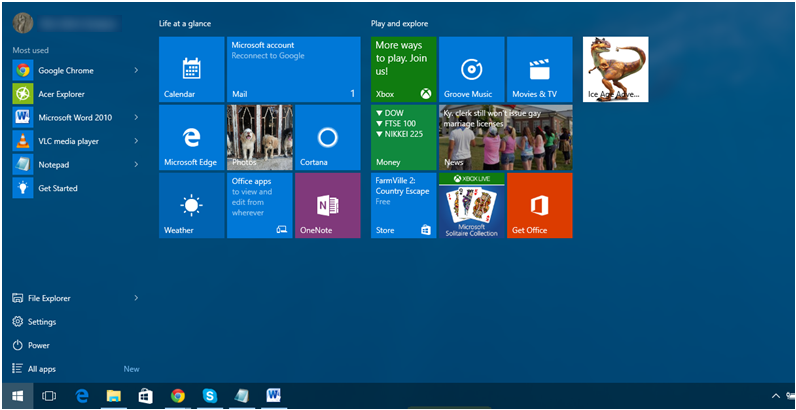Screen dimensions: 796x410
Task: Open Task View from taskbar
Action: (49, 396)
